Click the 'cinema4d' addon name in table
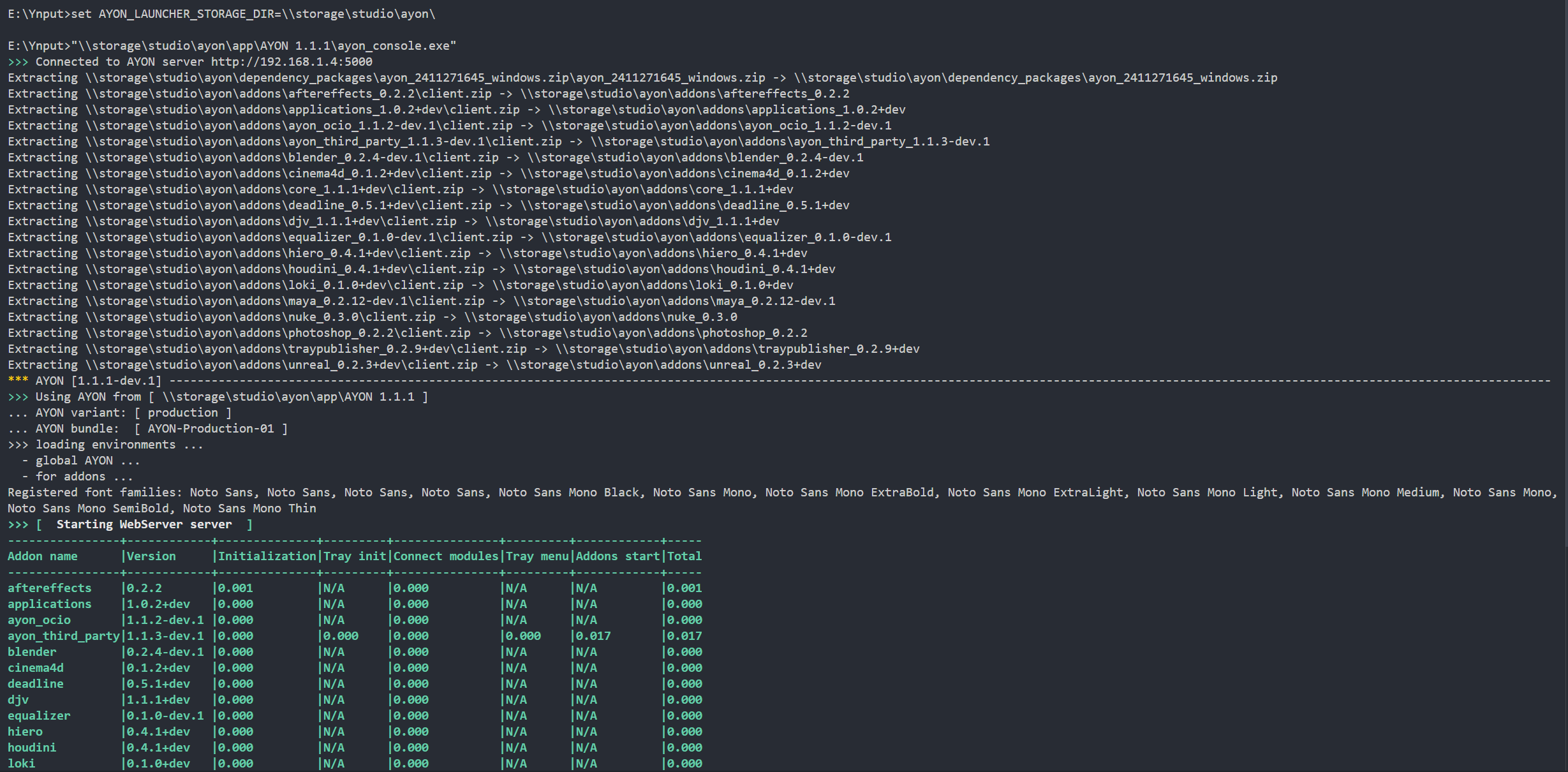Viewport: 1568px width, 772px height. [x=36, y=668]
